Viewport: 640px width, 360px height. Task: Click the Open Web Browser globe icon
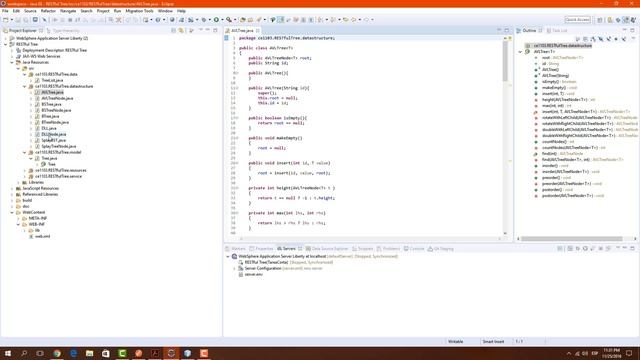(x=172, y=20)
